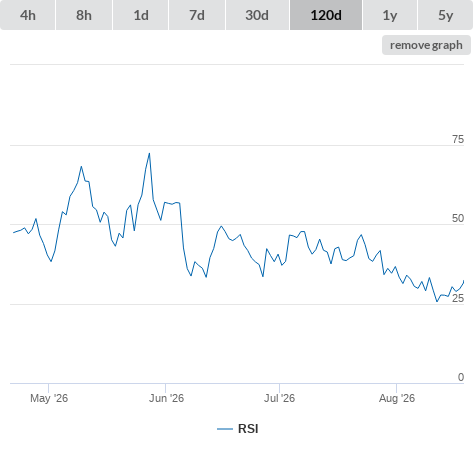Click the May '26 axis label

click(x=49, y=398)
